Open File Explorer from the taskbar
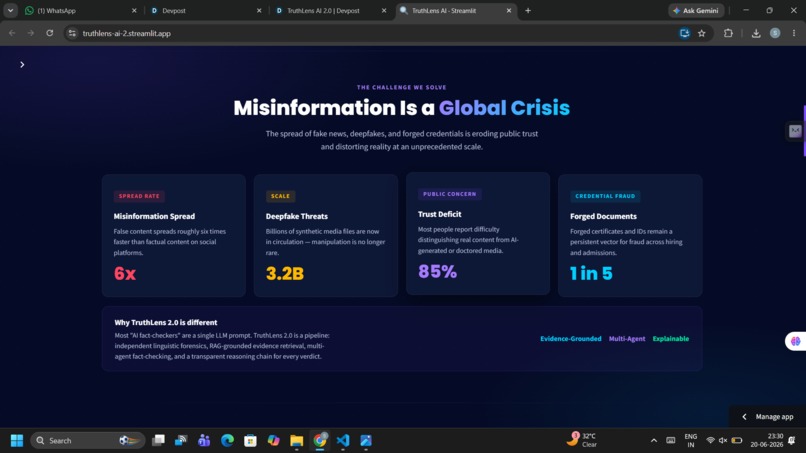The image size is (806, 453). (x=297, y=441)
